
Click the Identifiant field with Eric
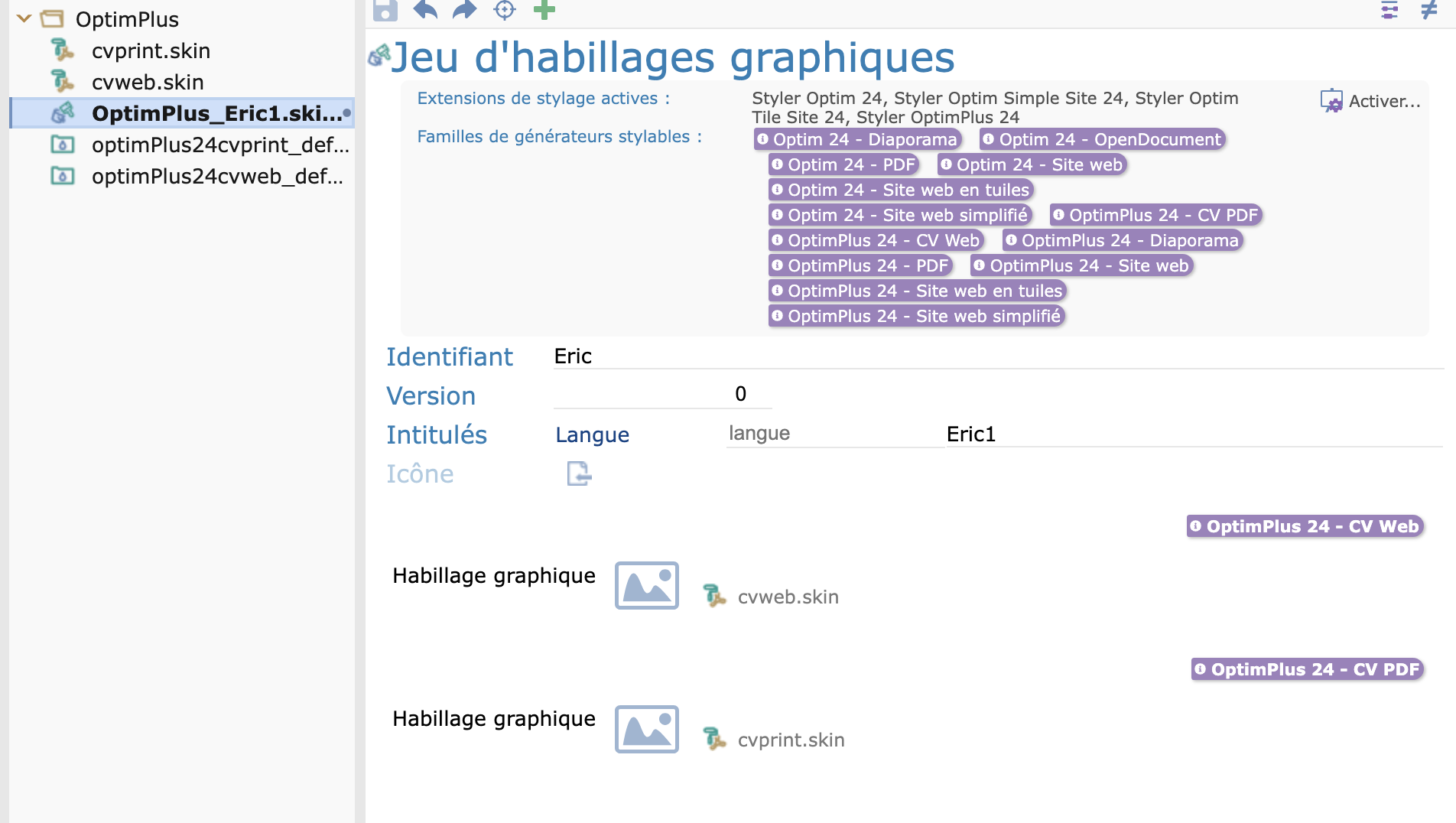(x=997, y=356)
